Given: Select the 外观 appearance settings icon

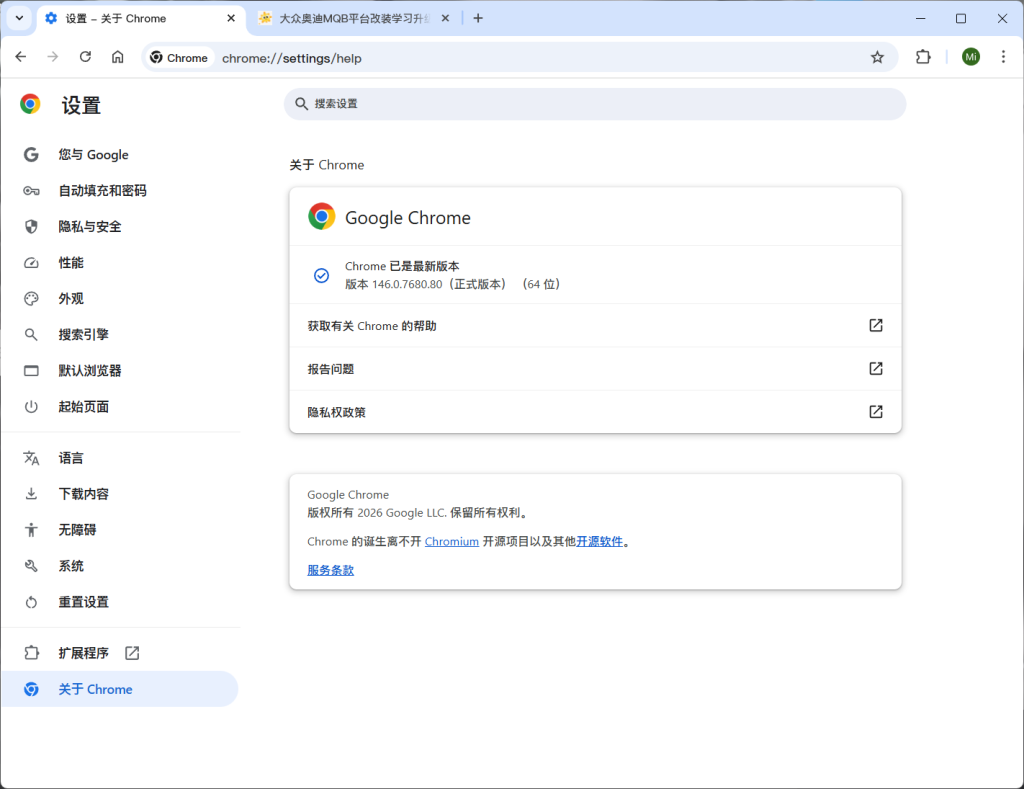Looking at the screenshot, I should click(x=32, y=298).
